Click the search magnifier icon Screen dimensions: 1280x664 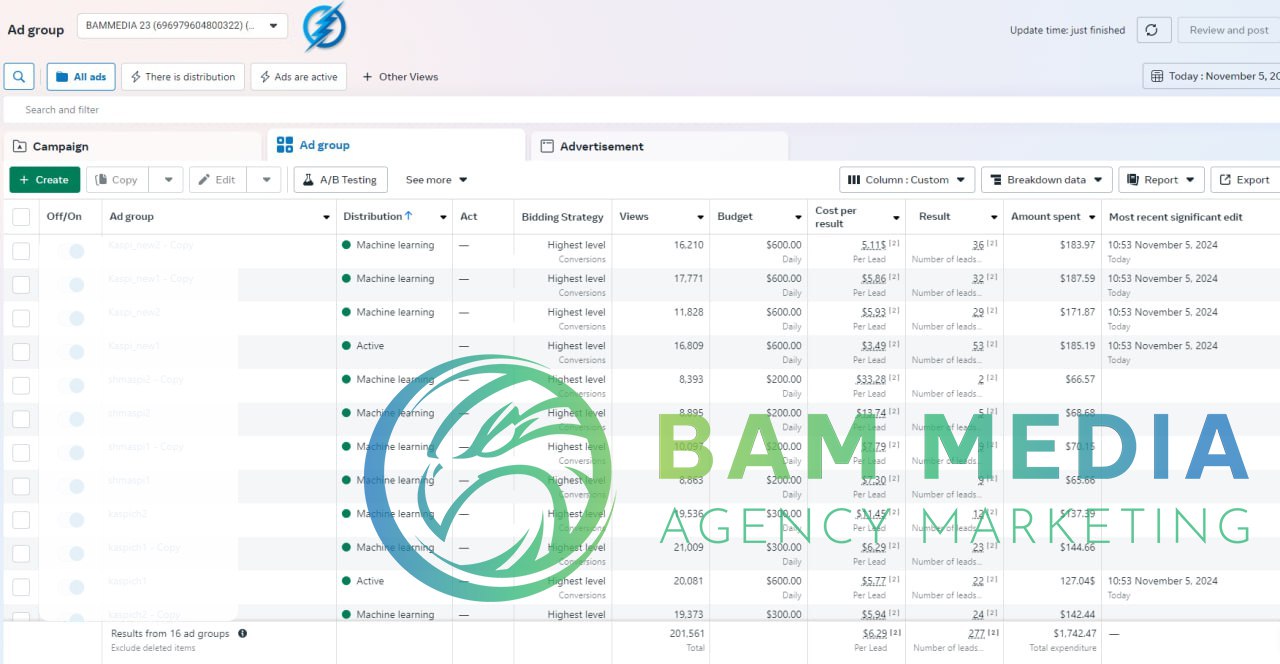19,76
